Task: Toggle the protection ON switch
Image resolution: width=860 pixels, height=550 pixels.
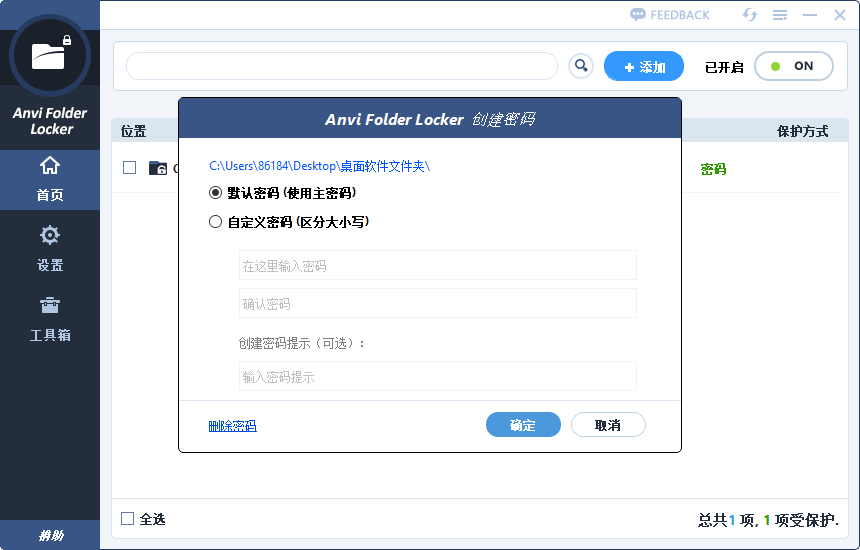Action: coord(794,66)
